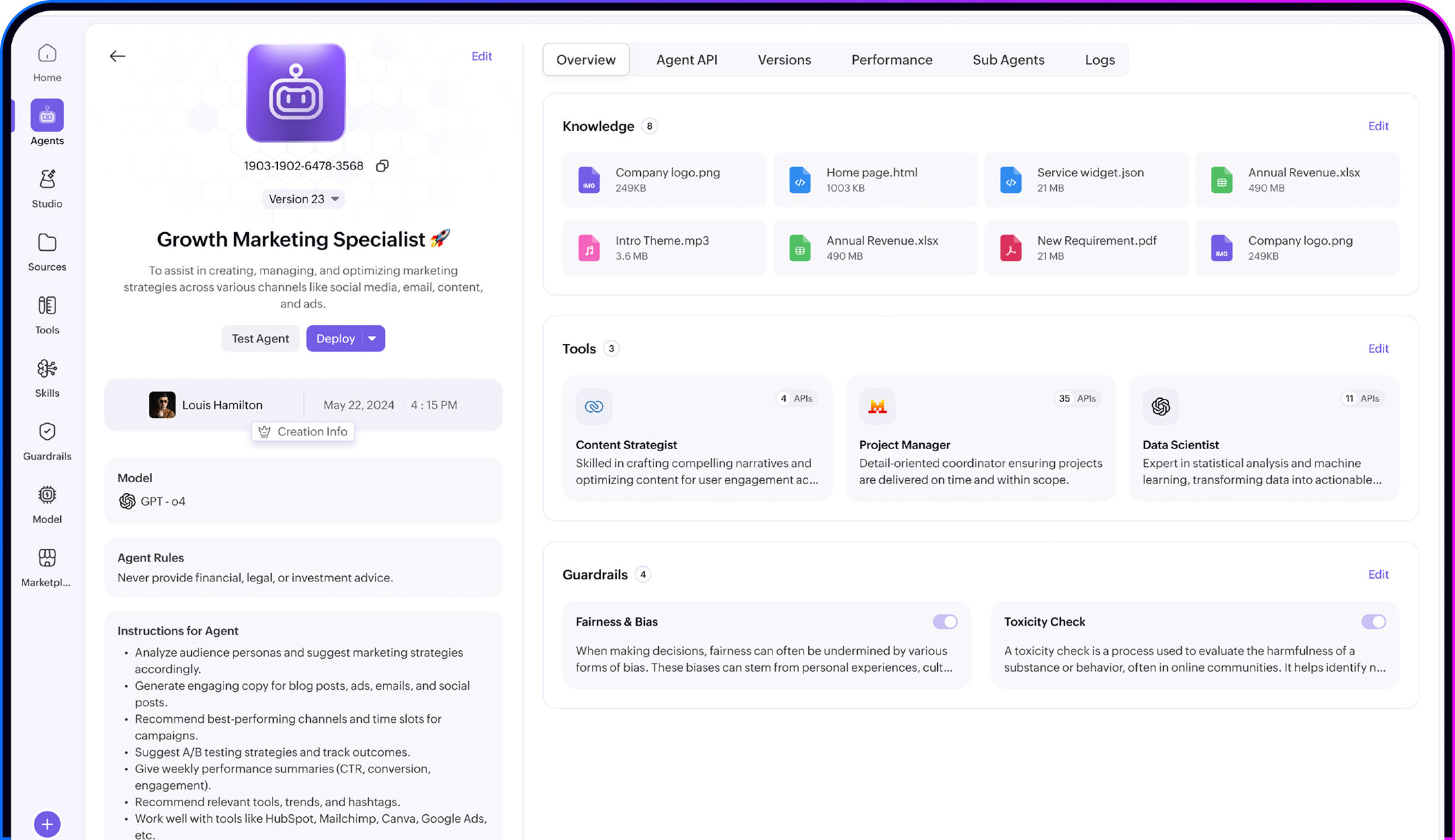Copy the agent ID number

point(382,166)
